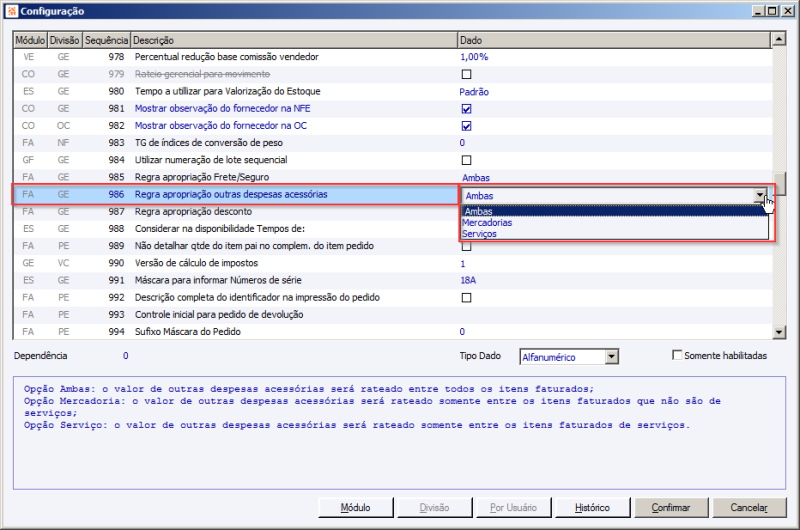This screenshot has height=530, width=800.
Task: Sort by the Divisão column header
Action: click(x=64, y=40)
